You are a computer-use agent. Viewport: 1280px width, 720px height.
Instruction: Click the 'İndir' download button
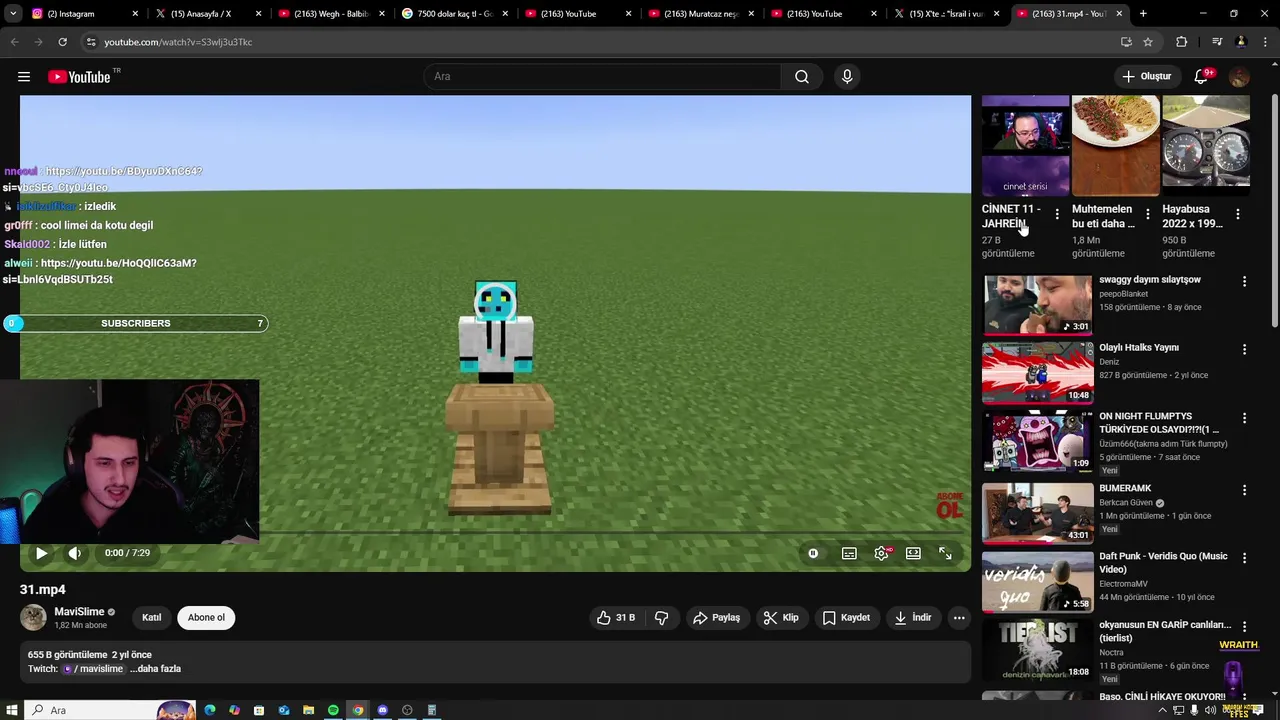pyautogui.click(x=913, y=618)
